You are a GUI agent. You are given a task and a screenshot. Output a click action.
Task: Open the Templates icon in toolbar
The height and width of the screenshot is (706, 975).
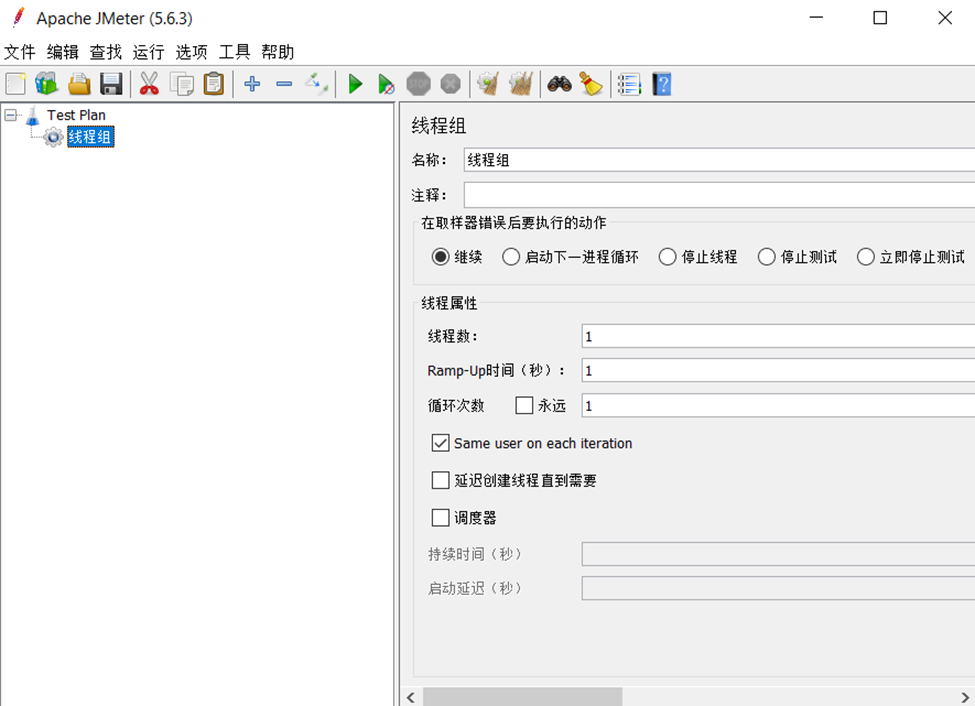pos(47,84)
